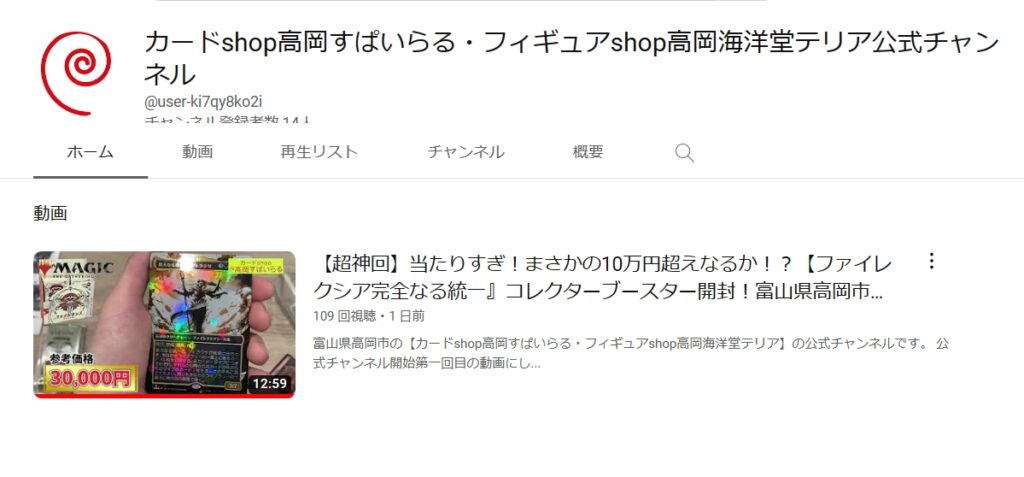Click the 1 日前 upload date
The width and height of the screenshot is (1024, 477).
pyautogui.click(x=407, y=316)
